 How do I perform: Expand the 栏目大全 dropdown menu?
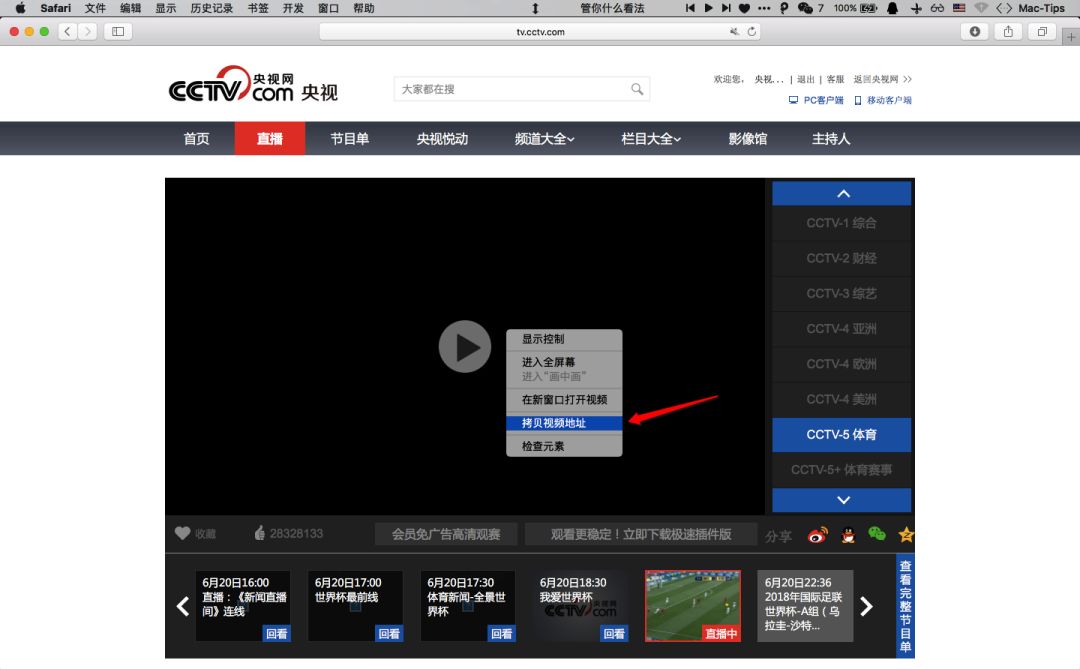click(651, 139)
